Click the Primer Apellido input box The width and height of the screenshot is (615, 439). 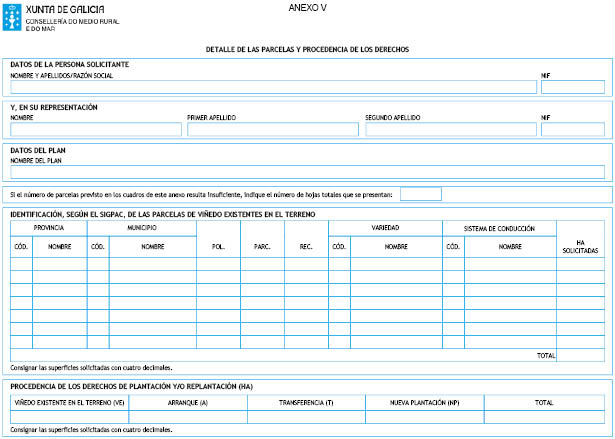272,129
